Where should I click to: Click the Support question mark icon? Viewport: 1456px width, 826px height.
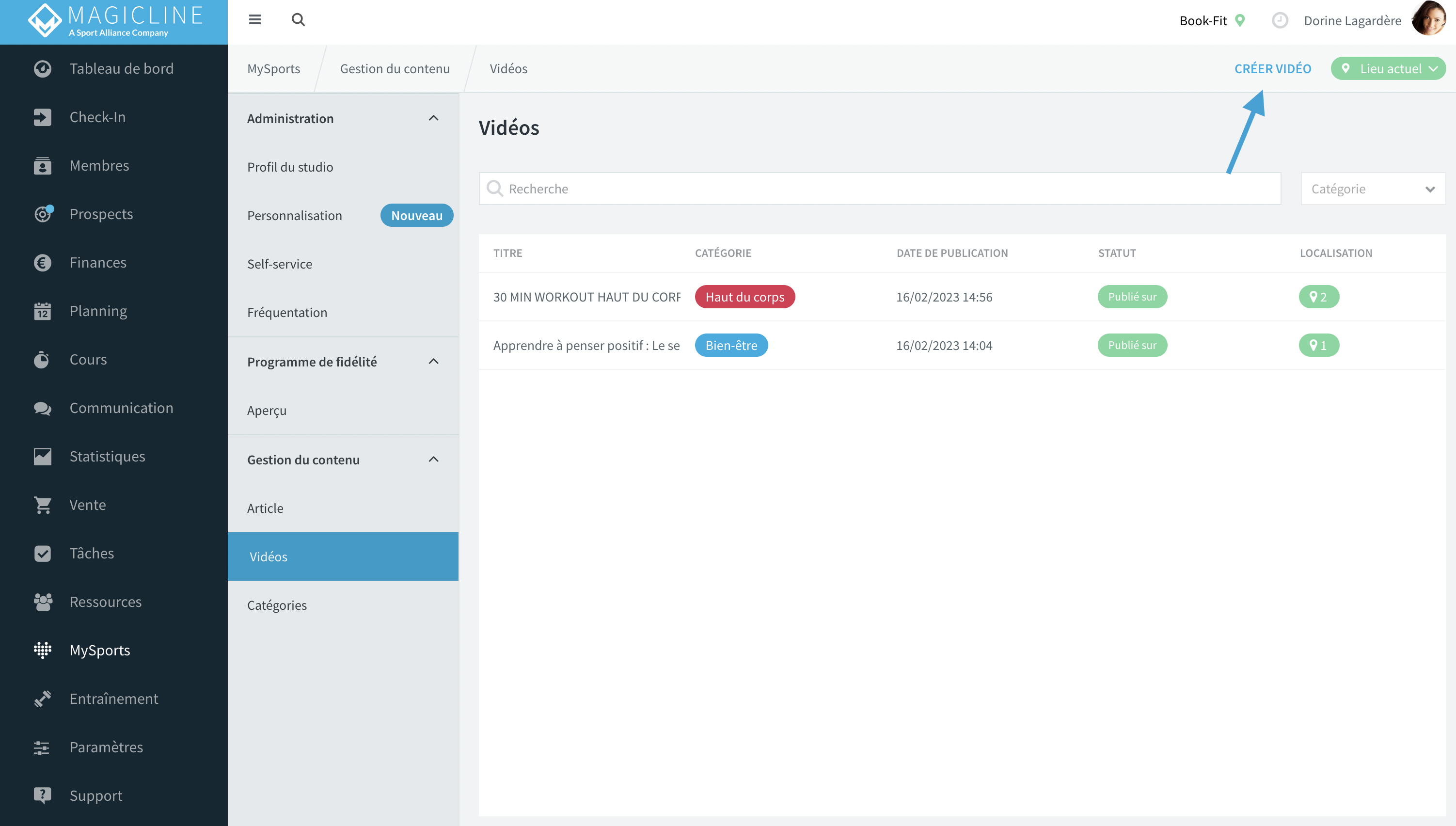tap(43, 795)
